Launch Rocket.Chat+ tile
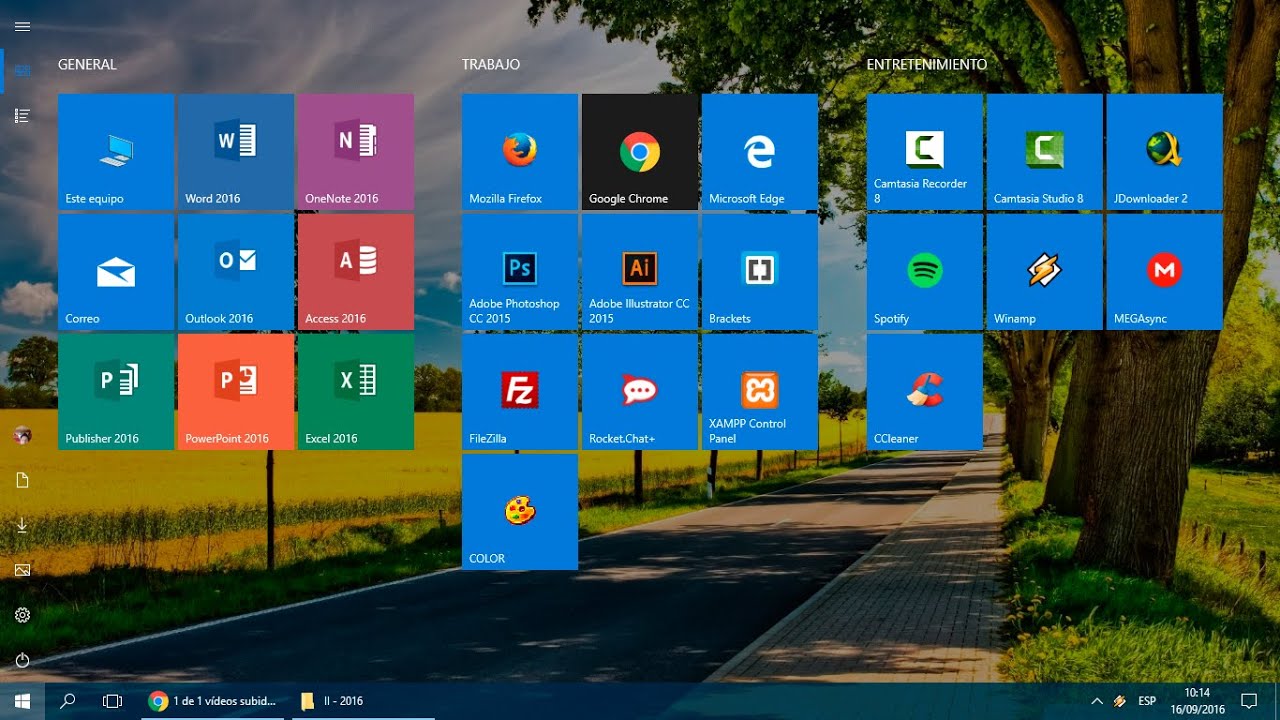Image resolution: width=1280 pixels, height=720 pixels. 640,392
